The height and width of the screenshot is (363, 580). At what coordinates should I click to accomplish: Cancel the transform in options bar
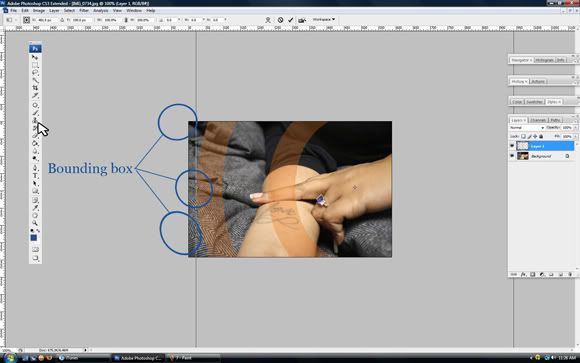(280, 20)
